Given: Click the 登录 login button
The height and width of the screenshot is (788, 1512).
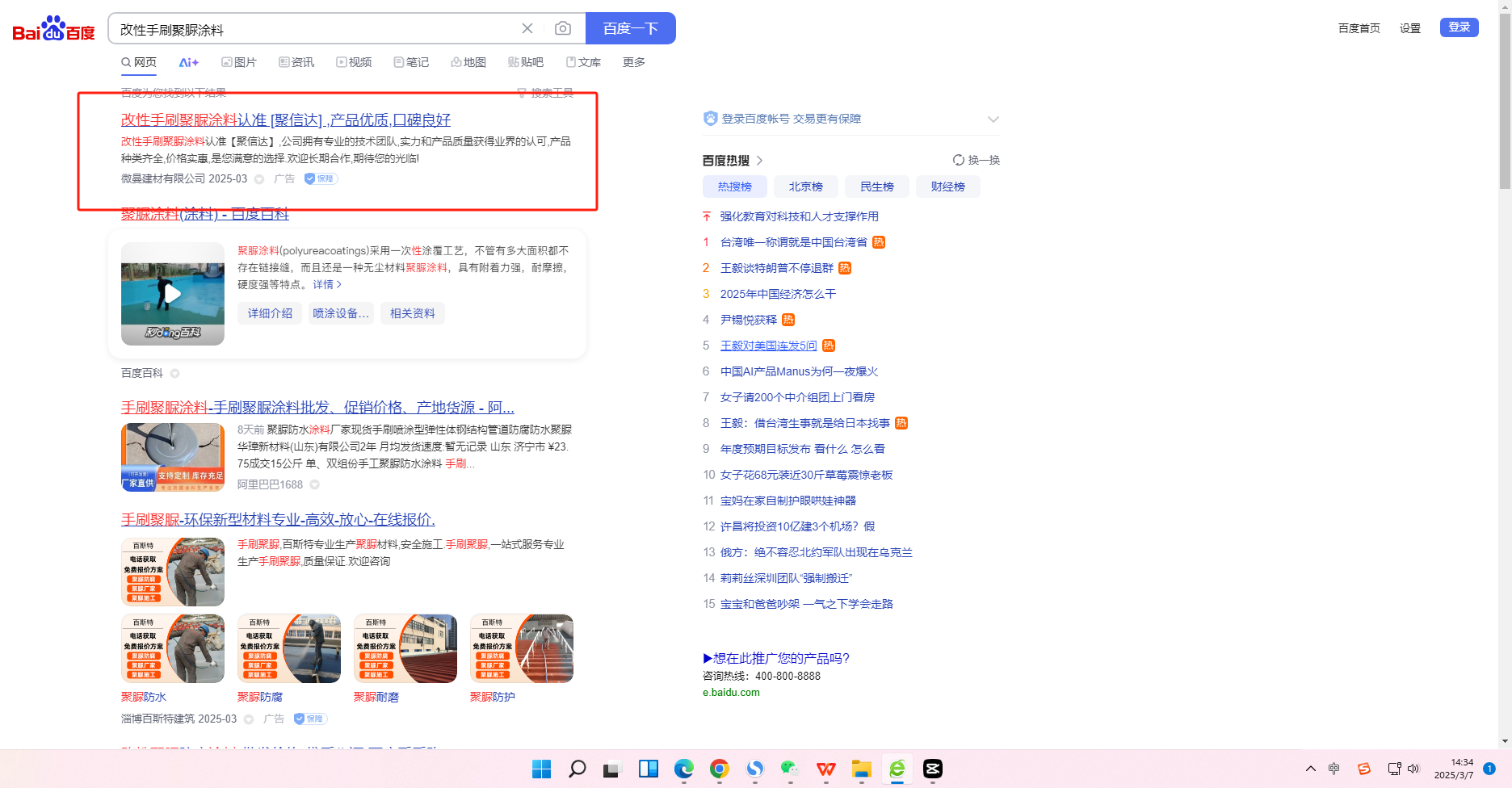Looking at the screenshot, I should [1459, 27].
